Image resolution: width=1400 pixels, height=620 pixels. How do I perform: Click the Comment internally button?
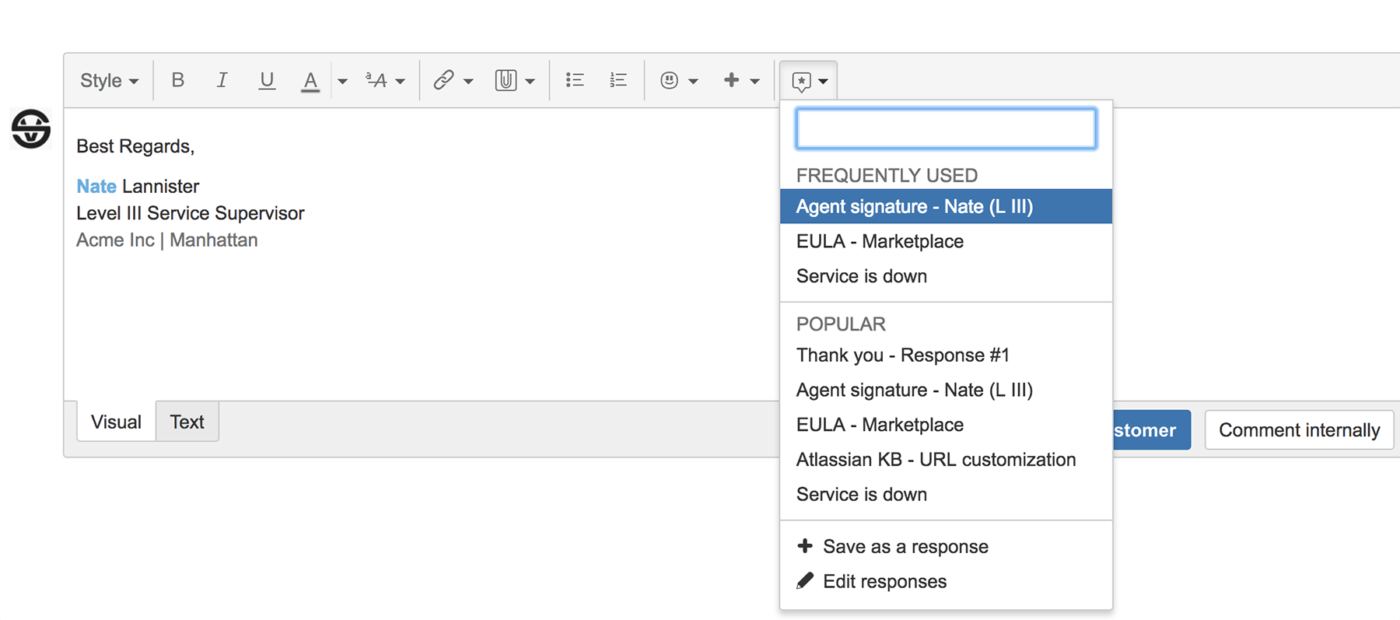1299,430
